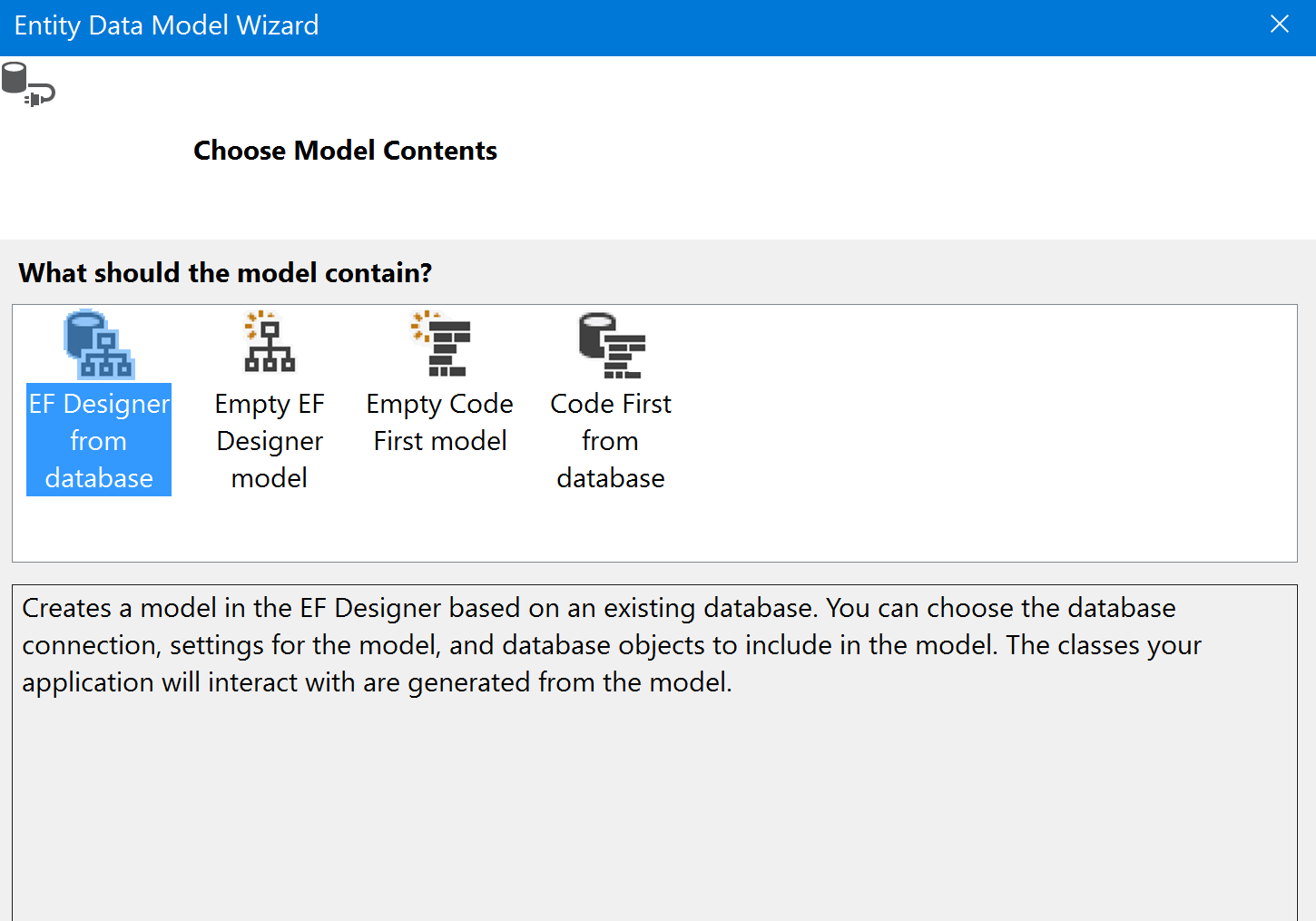This screenshot has width=1316, height=921.
Task: Close the Entity Data Model Wizard window
Action: (1280, 24)
